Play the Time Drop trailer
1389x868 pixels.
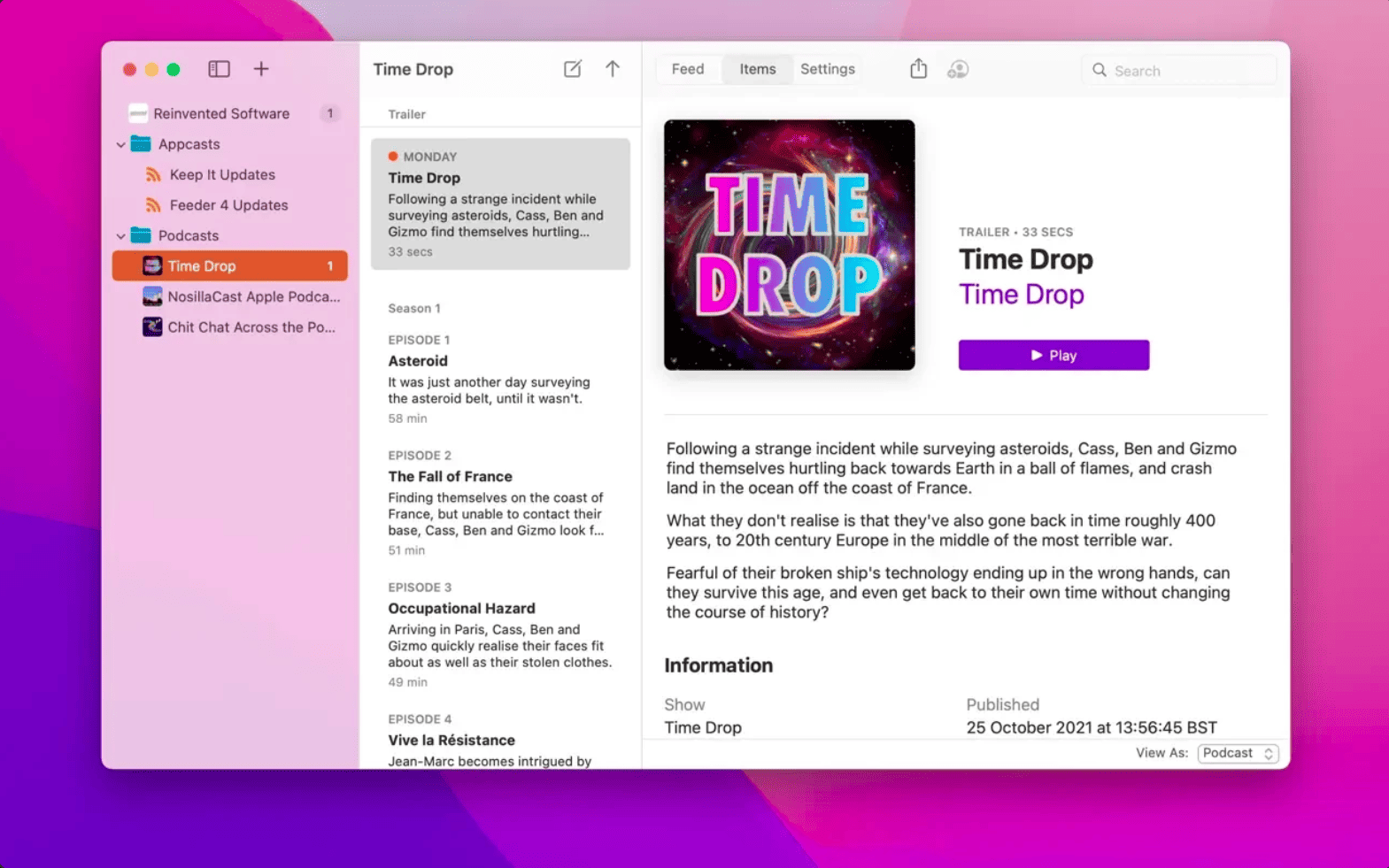coord(1053,355)
